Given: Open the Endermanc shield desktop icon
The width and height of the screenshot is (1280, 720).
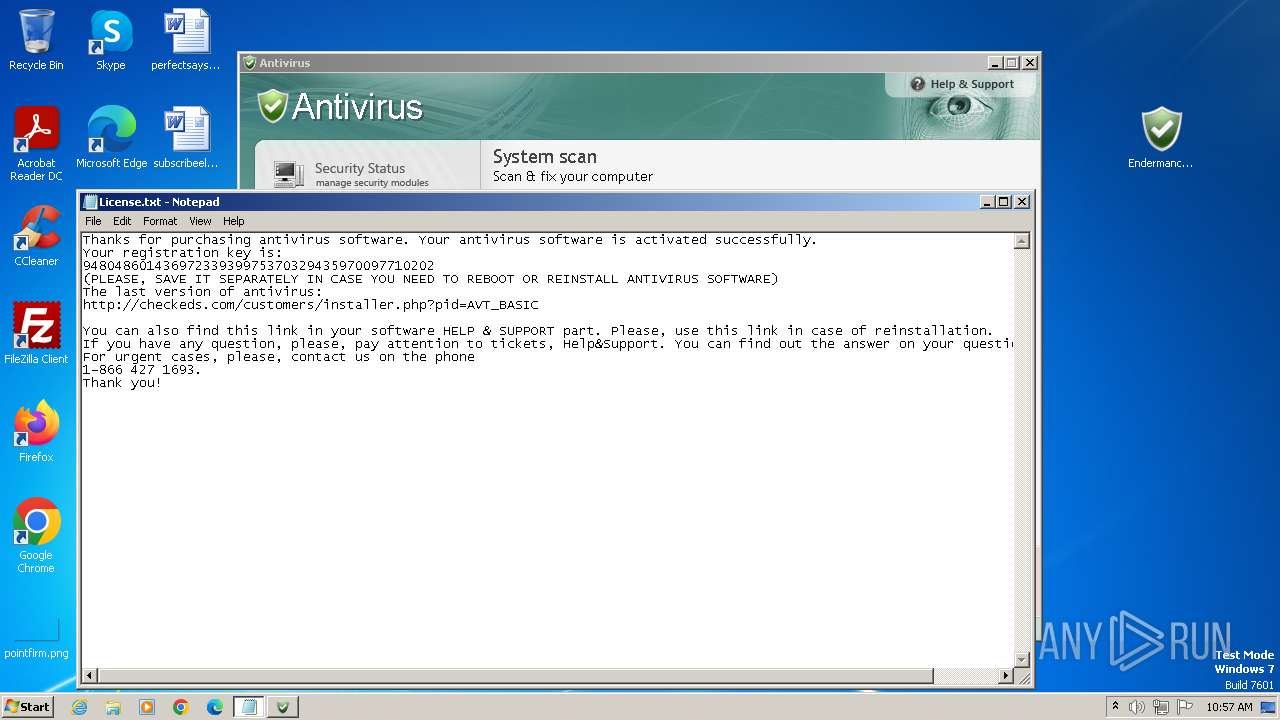Looking at the screenshot, I should tap(1161, 138).
